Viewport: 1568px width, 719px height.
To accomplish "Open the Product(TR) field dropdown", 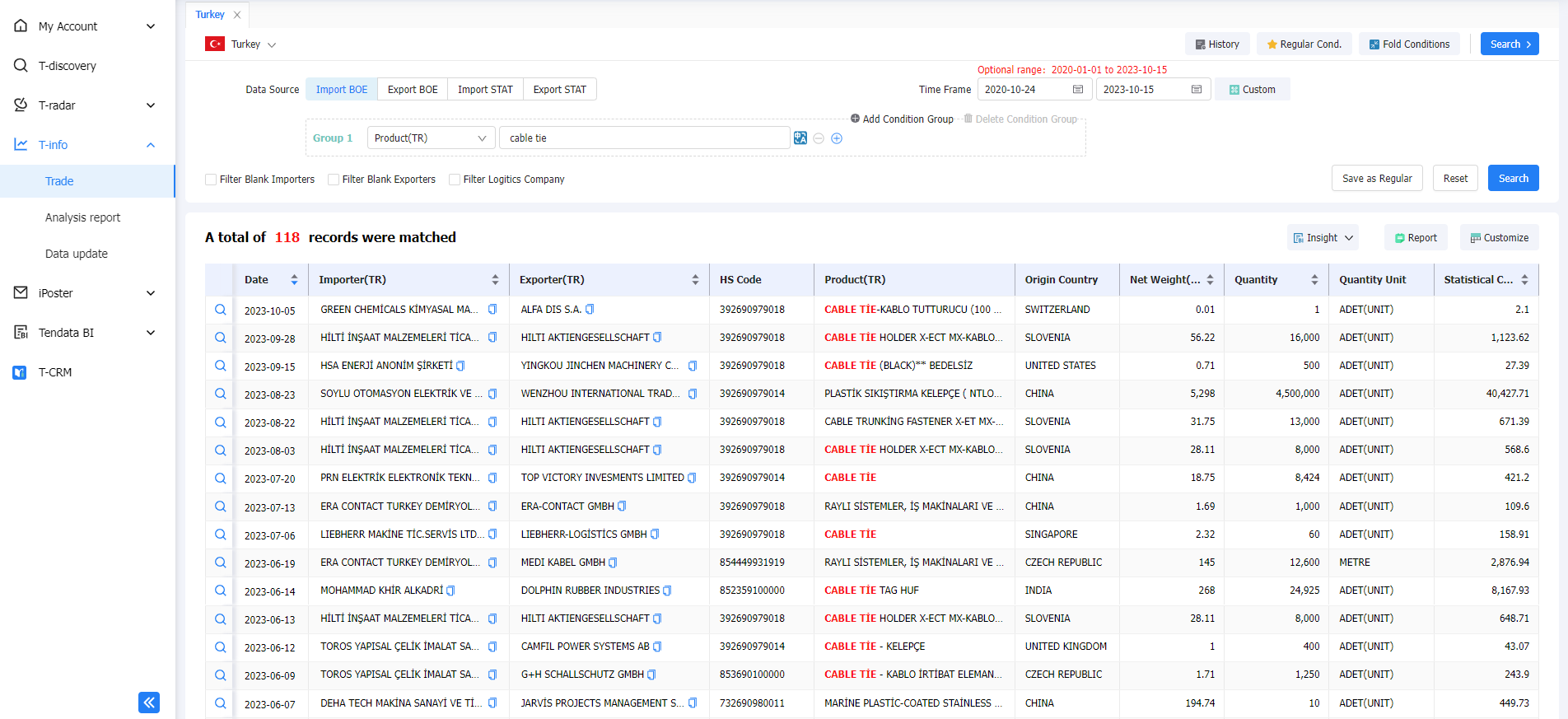I will pyautogui.click(x=431, y=138).
